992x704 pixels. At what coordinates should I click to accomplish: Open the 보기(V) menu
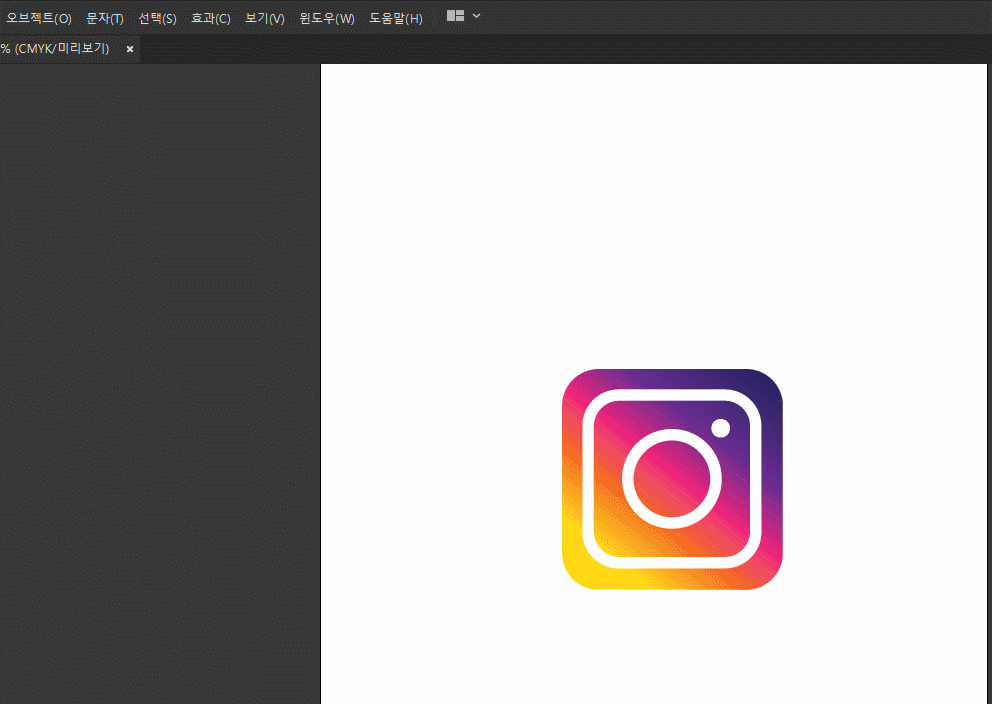coord(264,18)
